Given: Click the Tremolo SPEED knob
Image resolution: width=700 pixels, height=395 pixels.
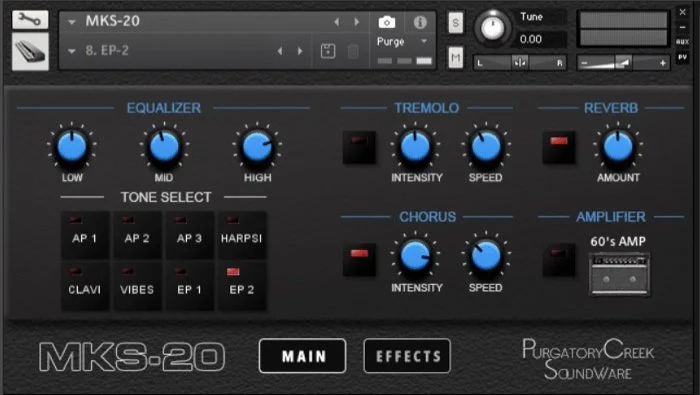Looking at the screenshot, I should click(x=486, y=146).
